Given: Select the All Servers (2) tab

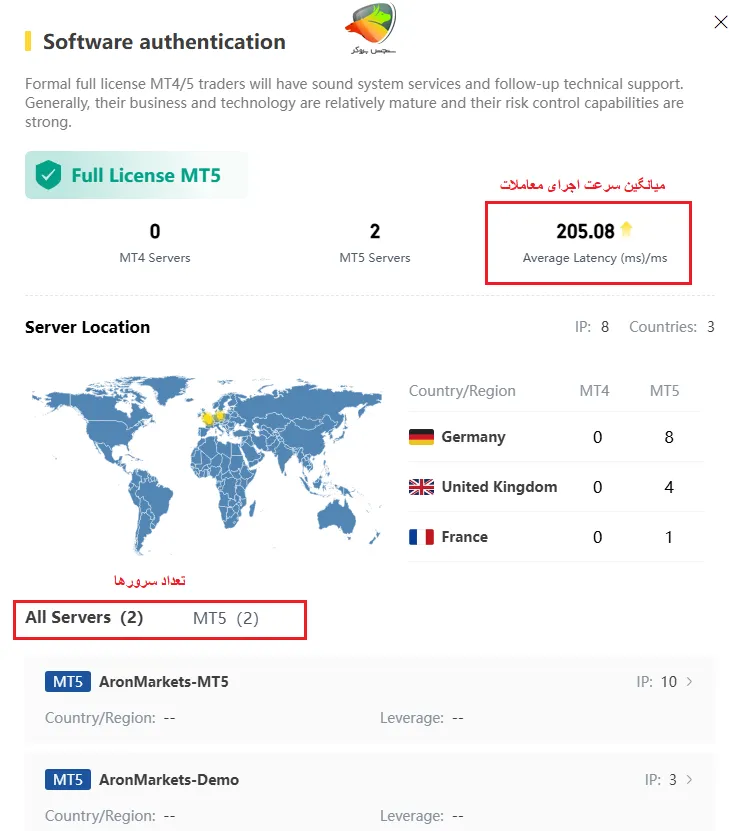Looking at the screenshot, I should coord(84,618).
